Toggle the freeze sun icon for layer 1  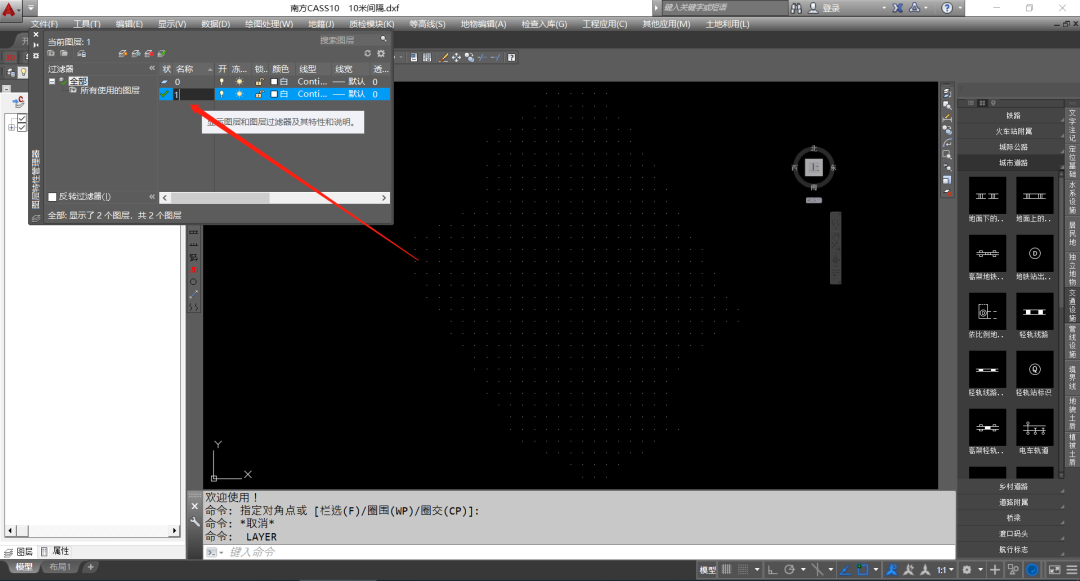coord(240,94)
